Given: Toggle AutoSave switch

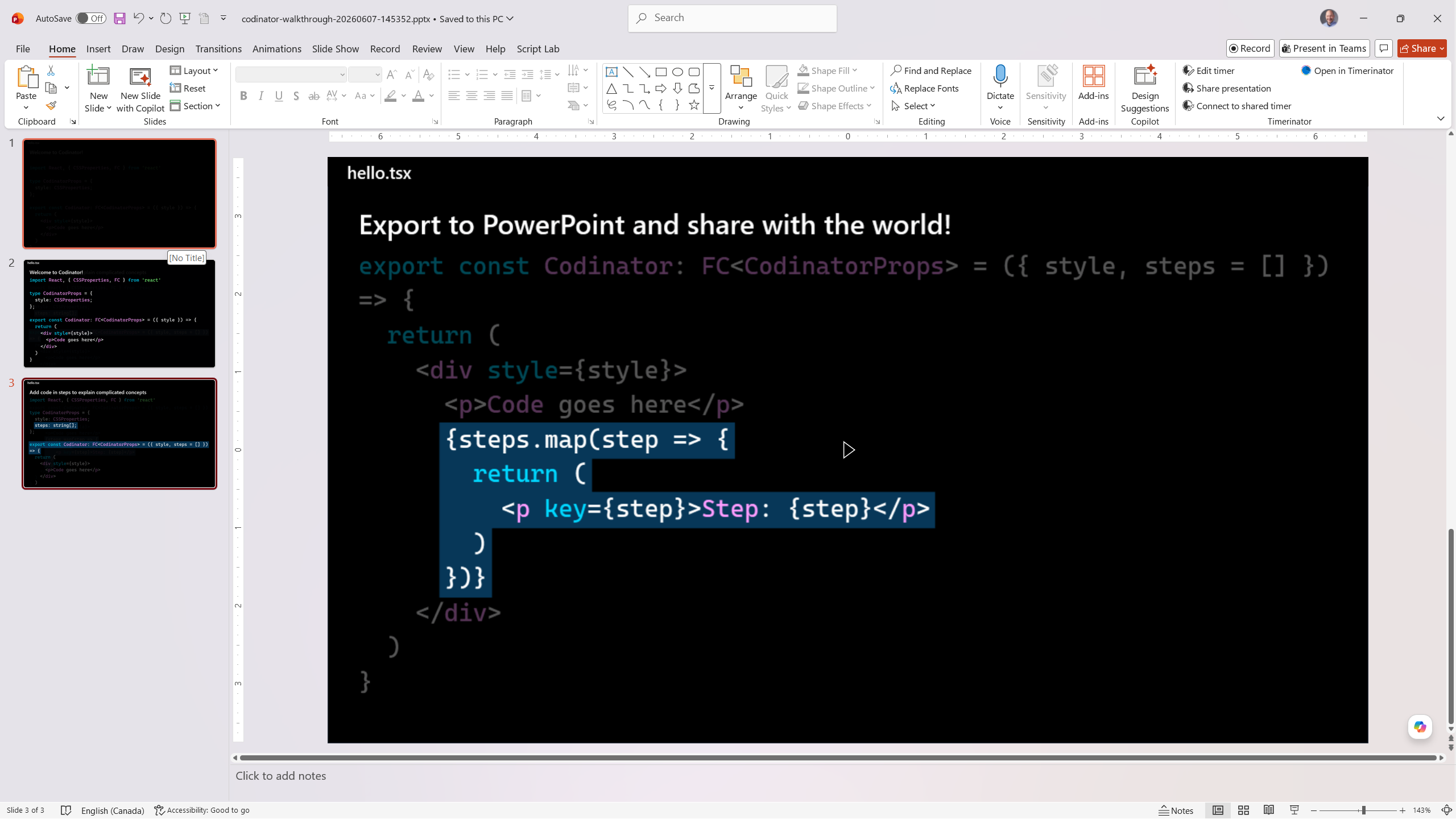Looking at the screenshot, I should 91,18.
